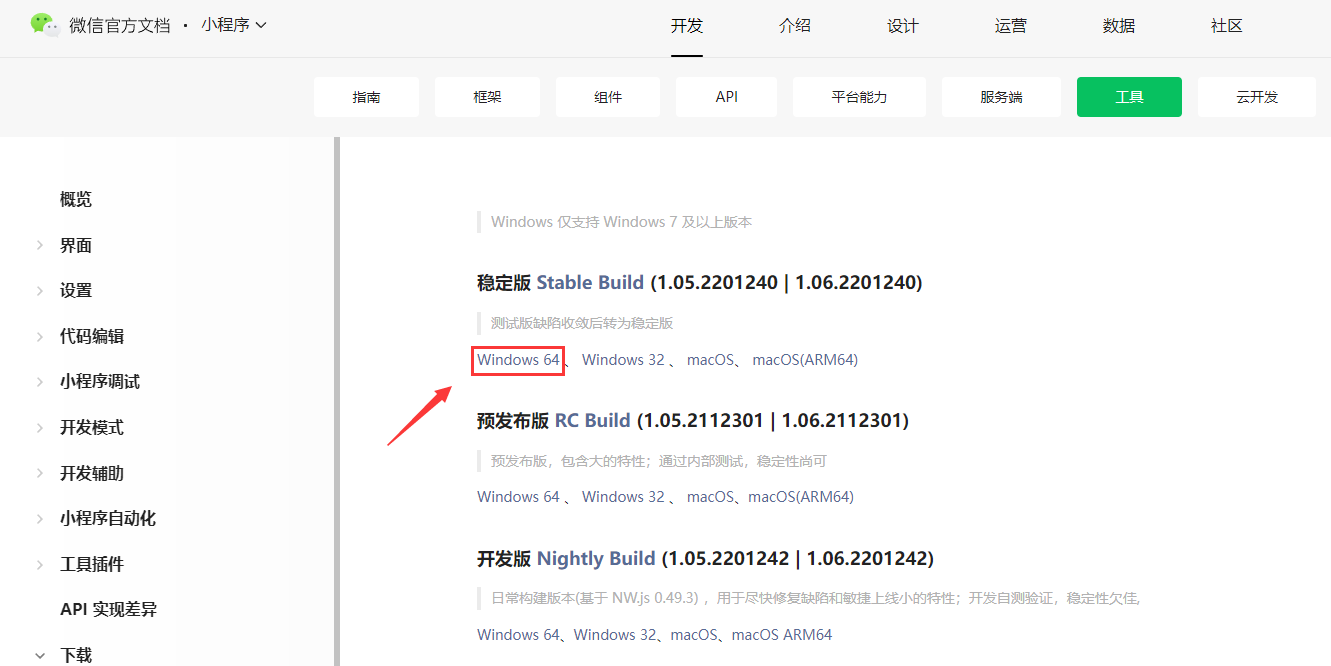The image size is (1331, 666).
Task: Download RC Build macOS(ARM64)
Action: pyautogui.click(x=801, y=496)
